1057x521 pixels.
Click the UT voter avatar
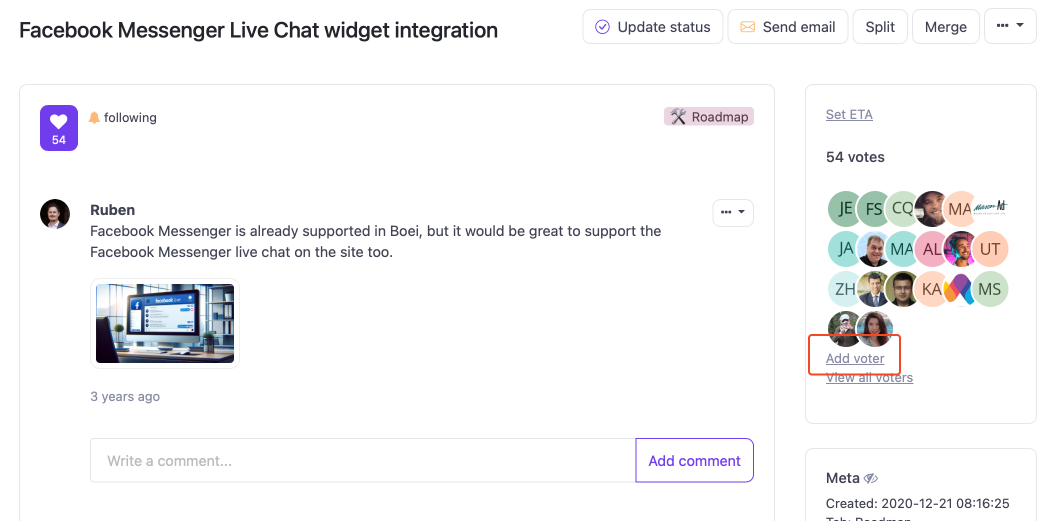990,249
